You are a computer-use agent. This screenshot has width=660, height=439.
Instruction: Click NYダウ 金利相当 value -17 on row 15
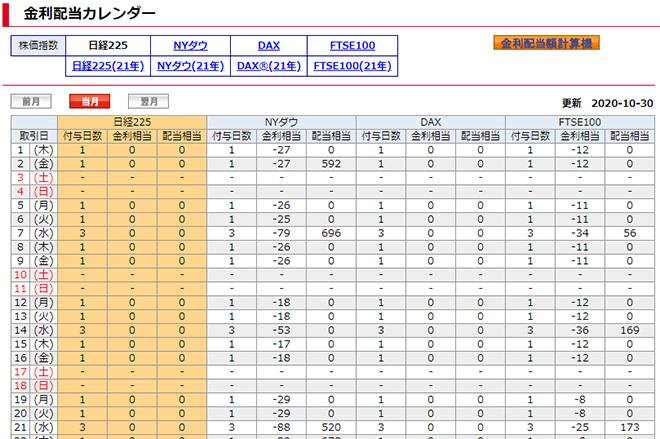[281, 344]
